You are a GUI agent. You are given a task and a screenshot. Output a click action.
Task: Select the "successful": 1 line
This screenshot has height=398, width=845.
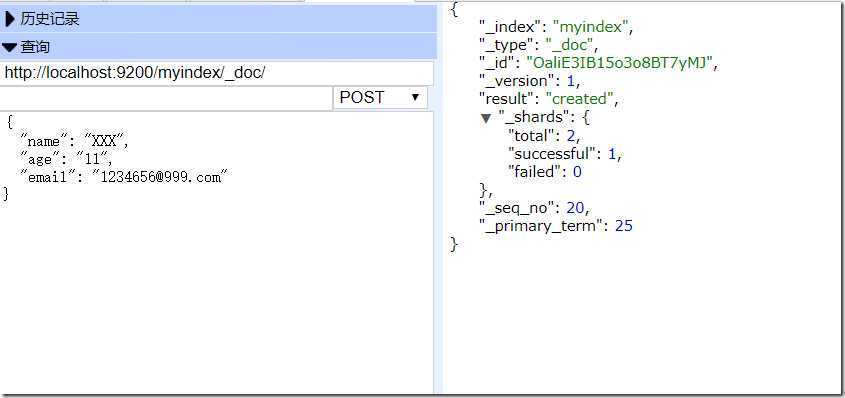(565, 154)
